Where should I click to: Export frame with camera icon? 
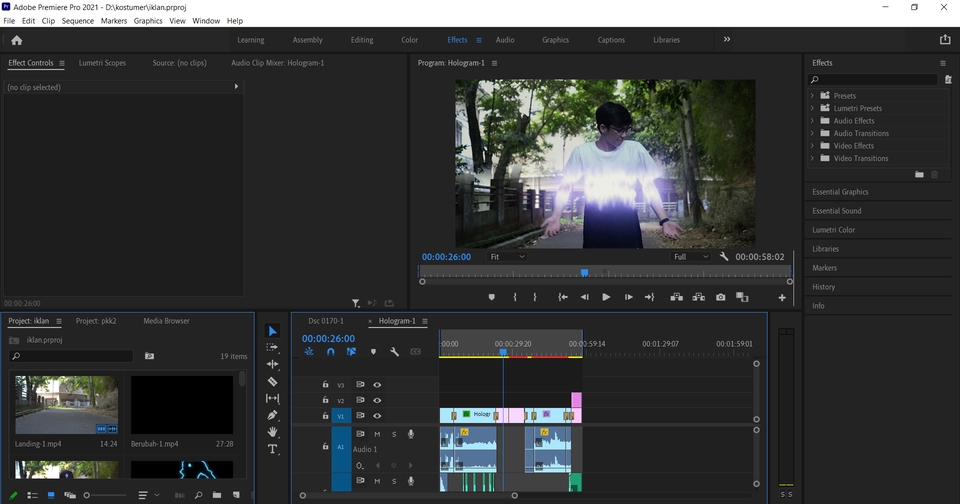(x=721, y=297)
